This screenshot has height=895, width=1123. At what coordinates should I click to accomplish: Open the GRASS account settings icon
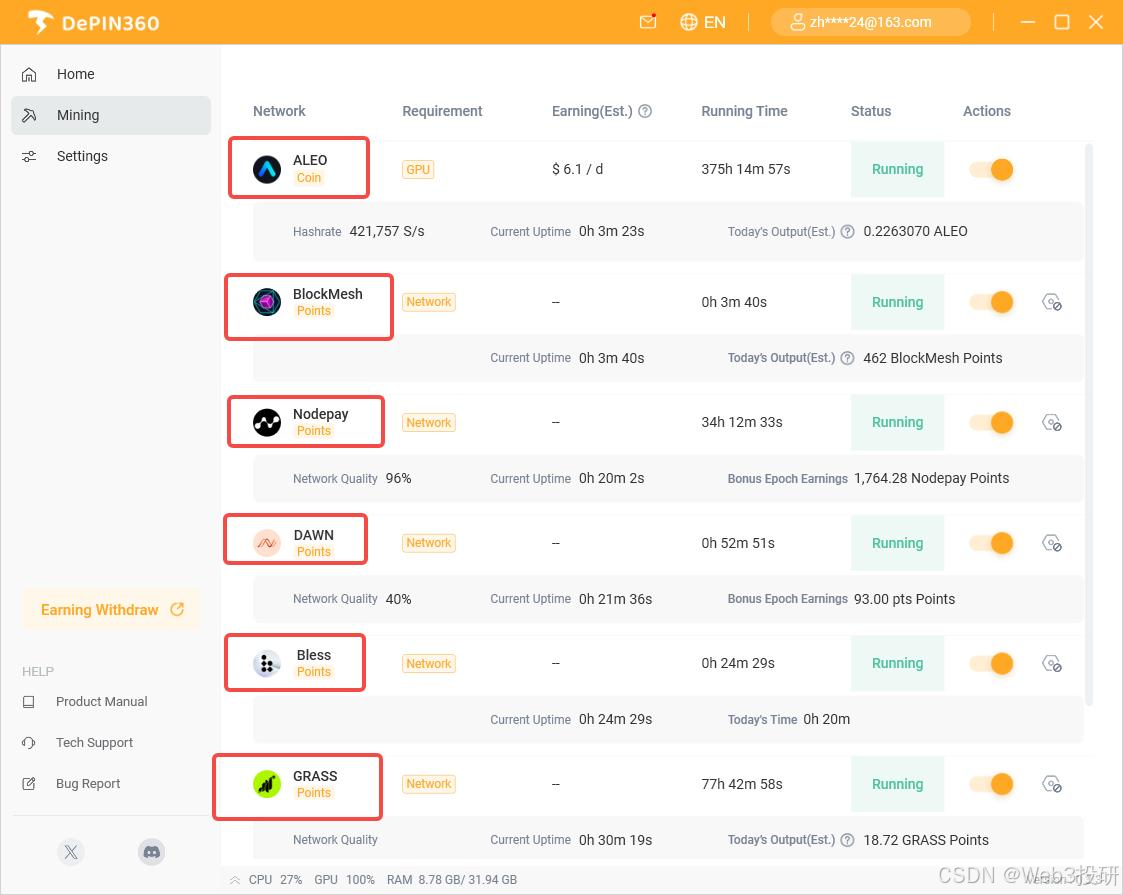click(x=1051, y=784)
